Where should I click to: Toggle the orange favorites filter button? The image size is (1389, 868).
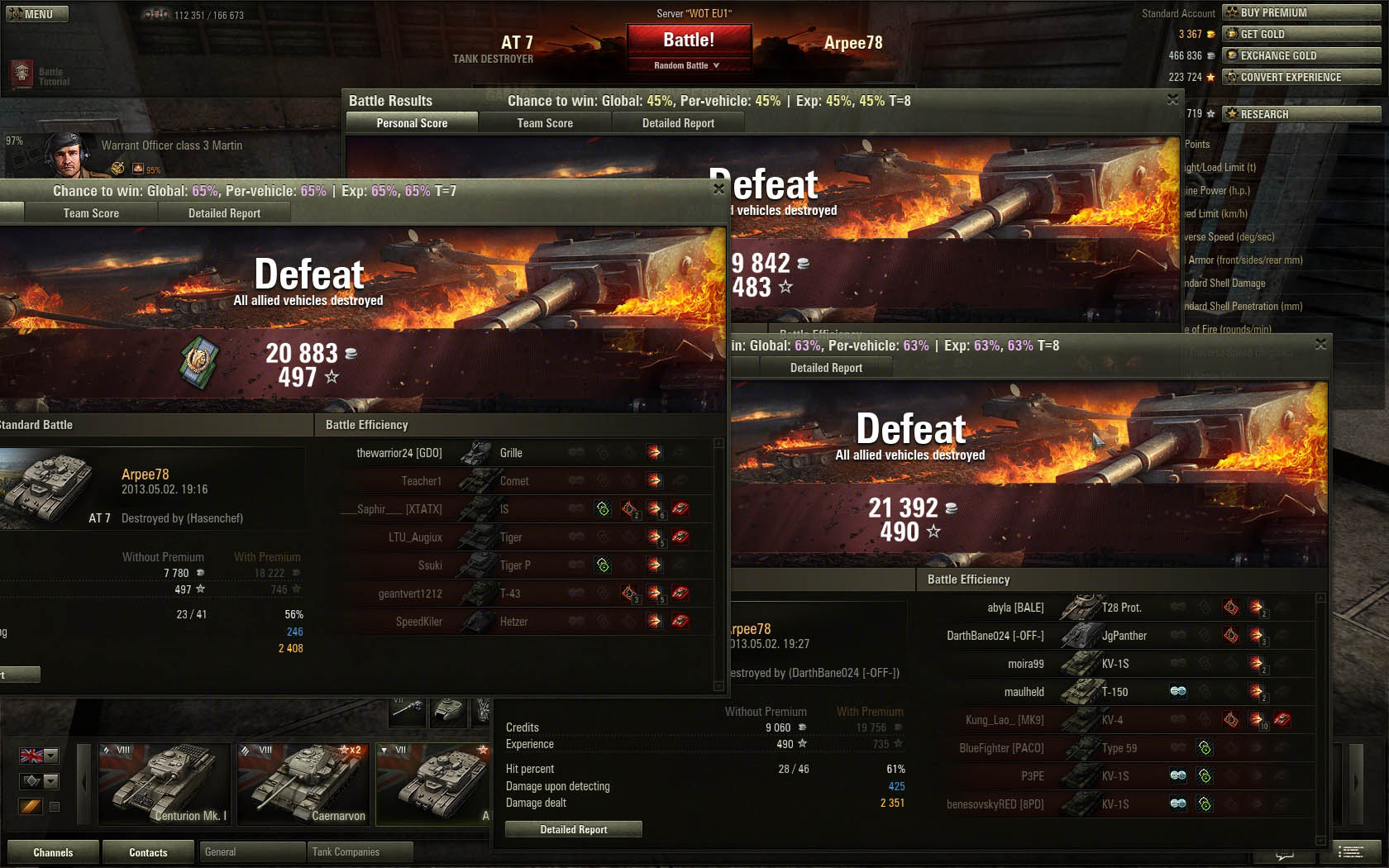click(x=31, y=806)
